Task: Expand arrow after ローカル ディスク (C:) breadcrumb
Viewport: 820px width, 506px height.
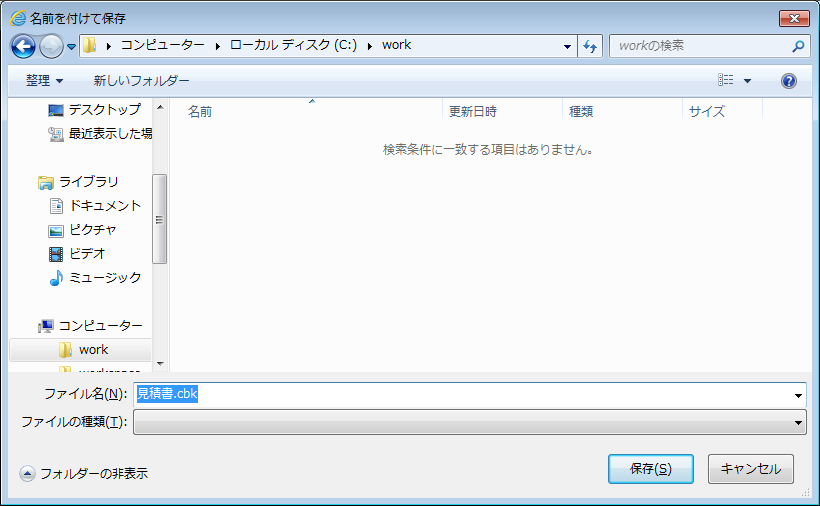Action: (370, 46)
